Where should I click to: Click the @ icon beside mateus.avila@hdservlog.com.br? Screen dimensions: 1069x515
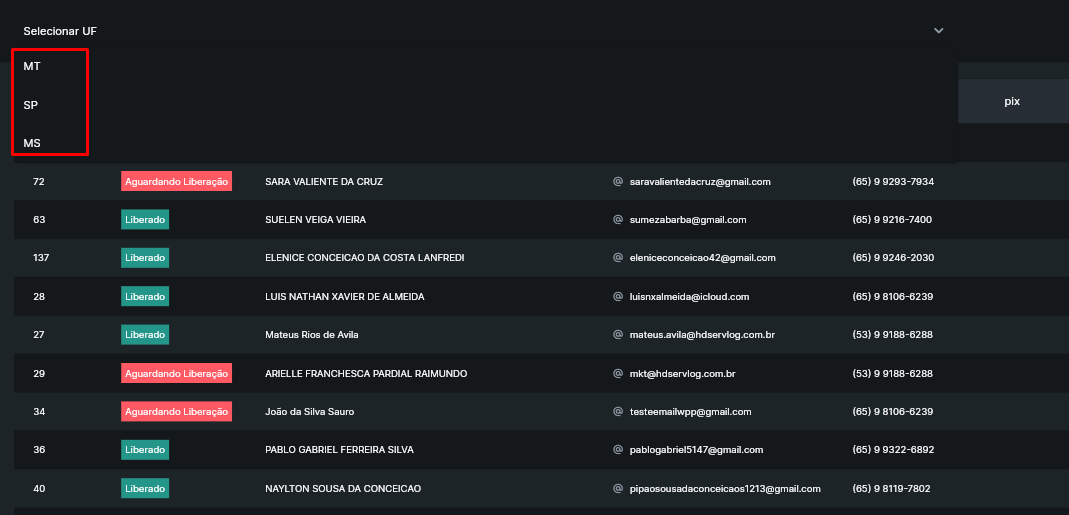618,335
